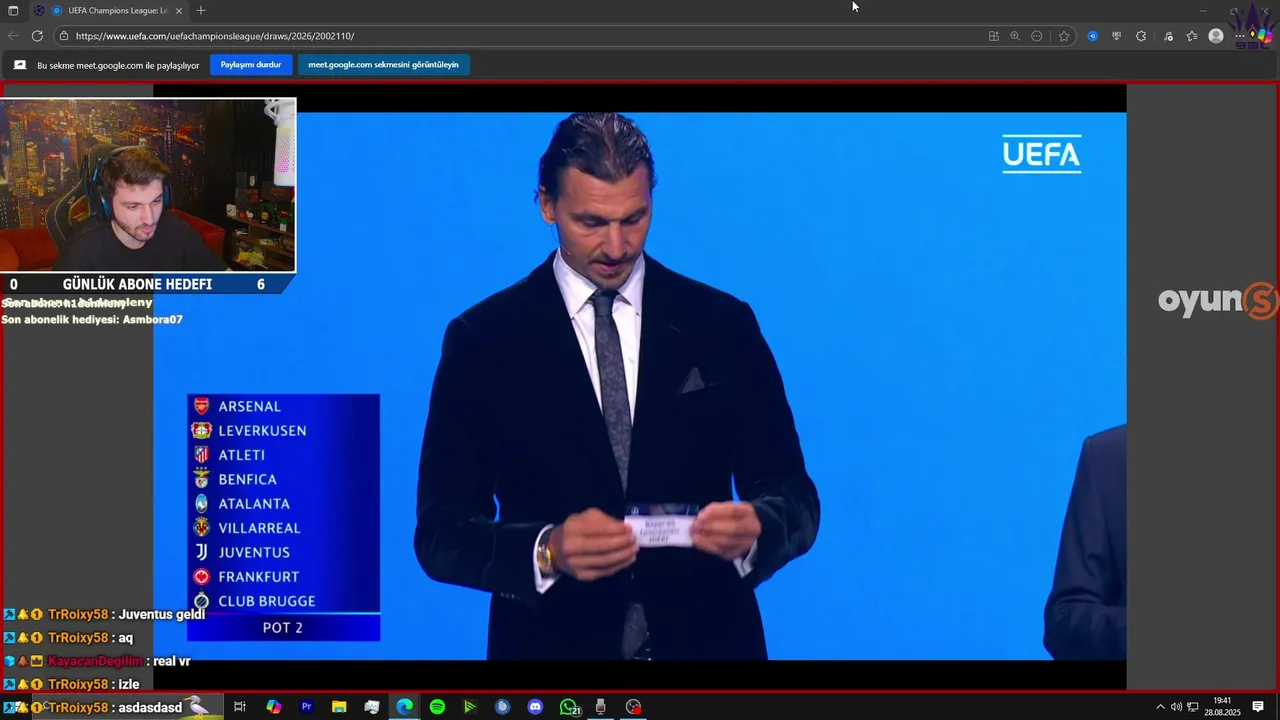Open the notification center icon
This screenshot has height=720, width=1280.
click(x=1258, y=707)
